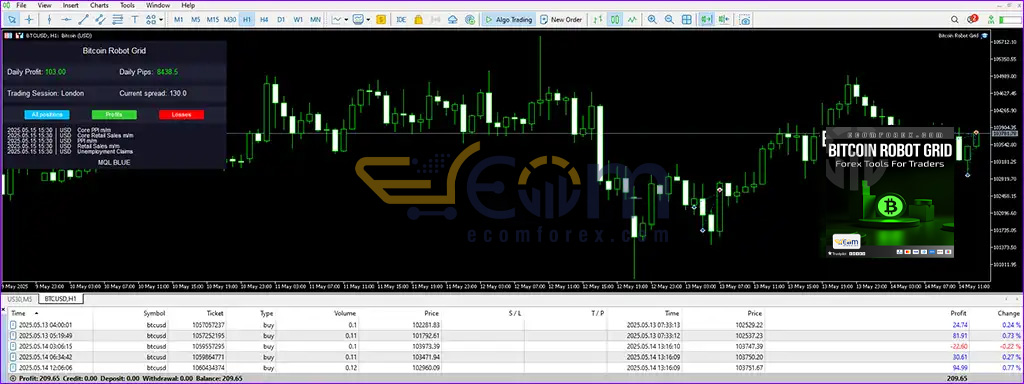Expand the shapes objects dropdown arrow

pos(161,20)
